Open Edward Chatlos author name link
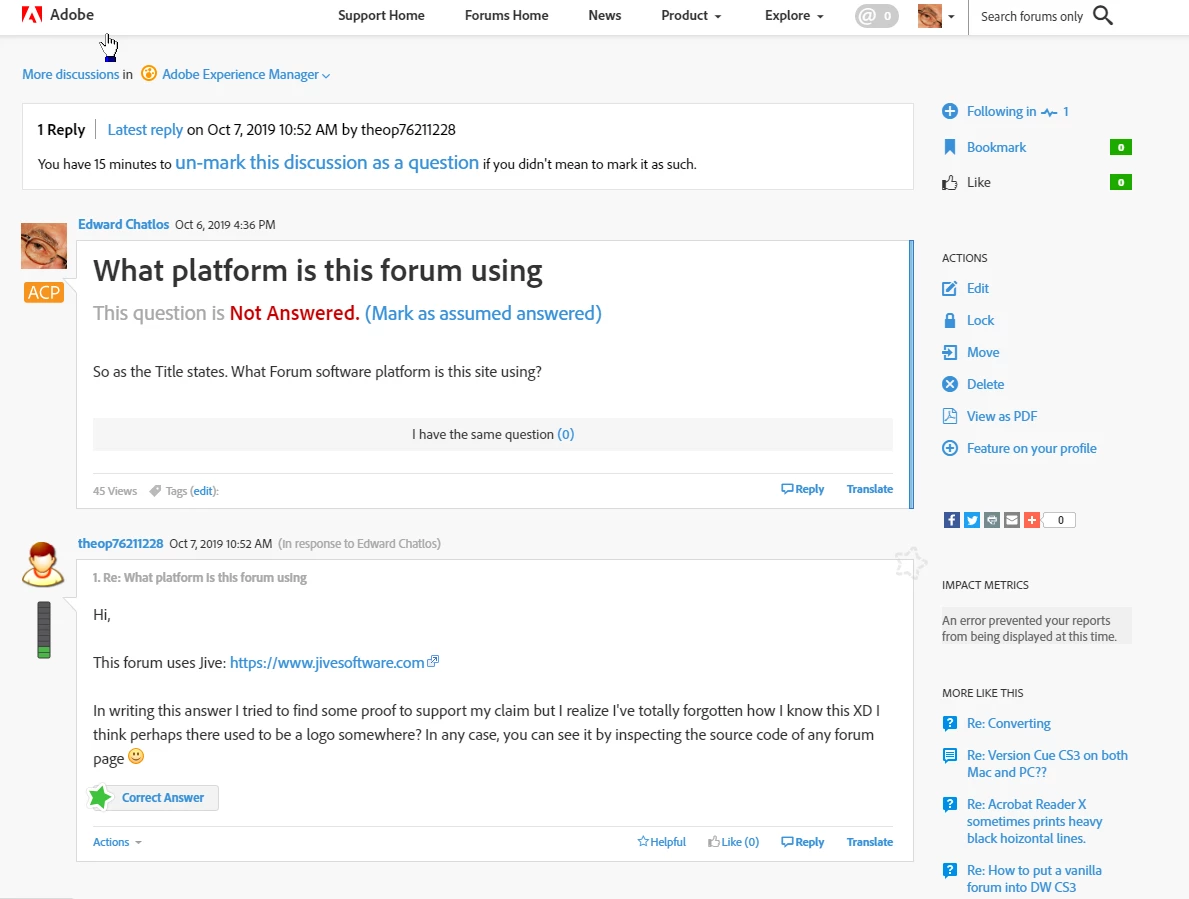The image size is (1189, 899). pyautogui.click(x=124, y=224)
